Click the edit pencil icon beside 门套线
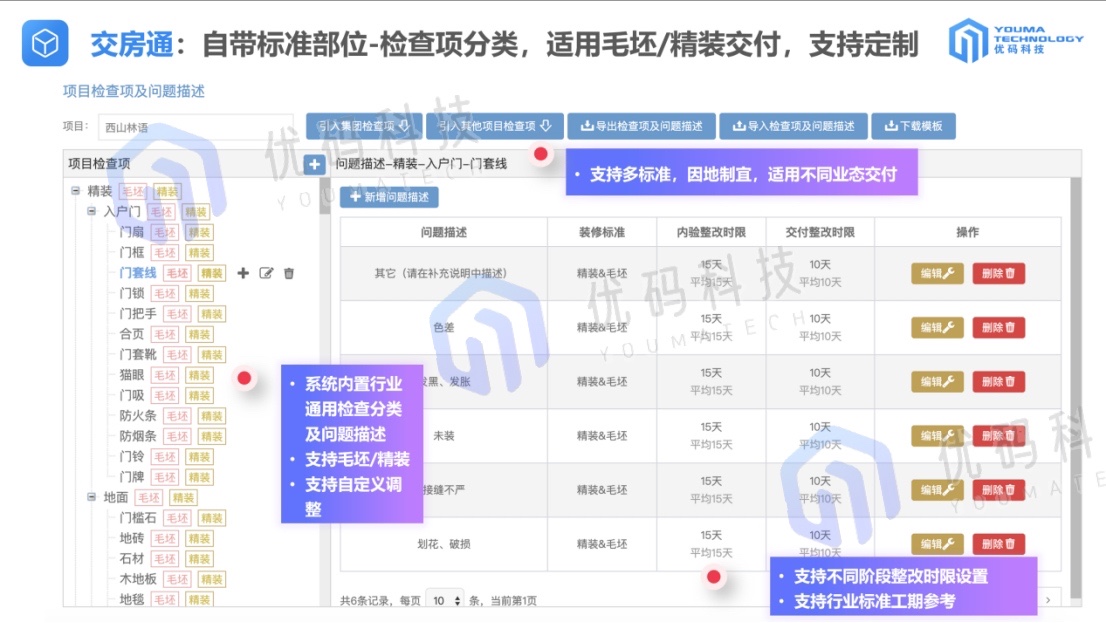 [x=266, y=273]
